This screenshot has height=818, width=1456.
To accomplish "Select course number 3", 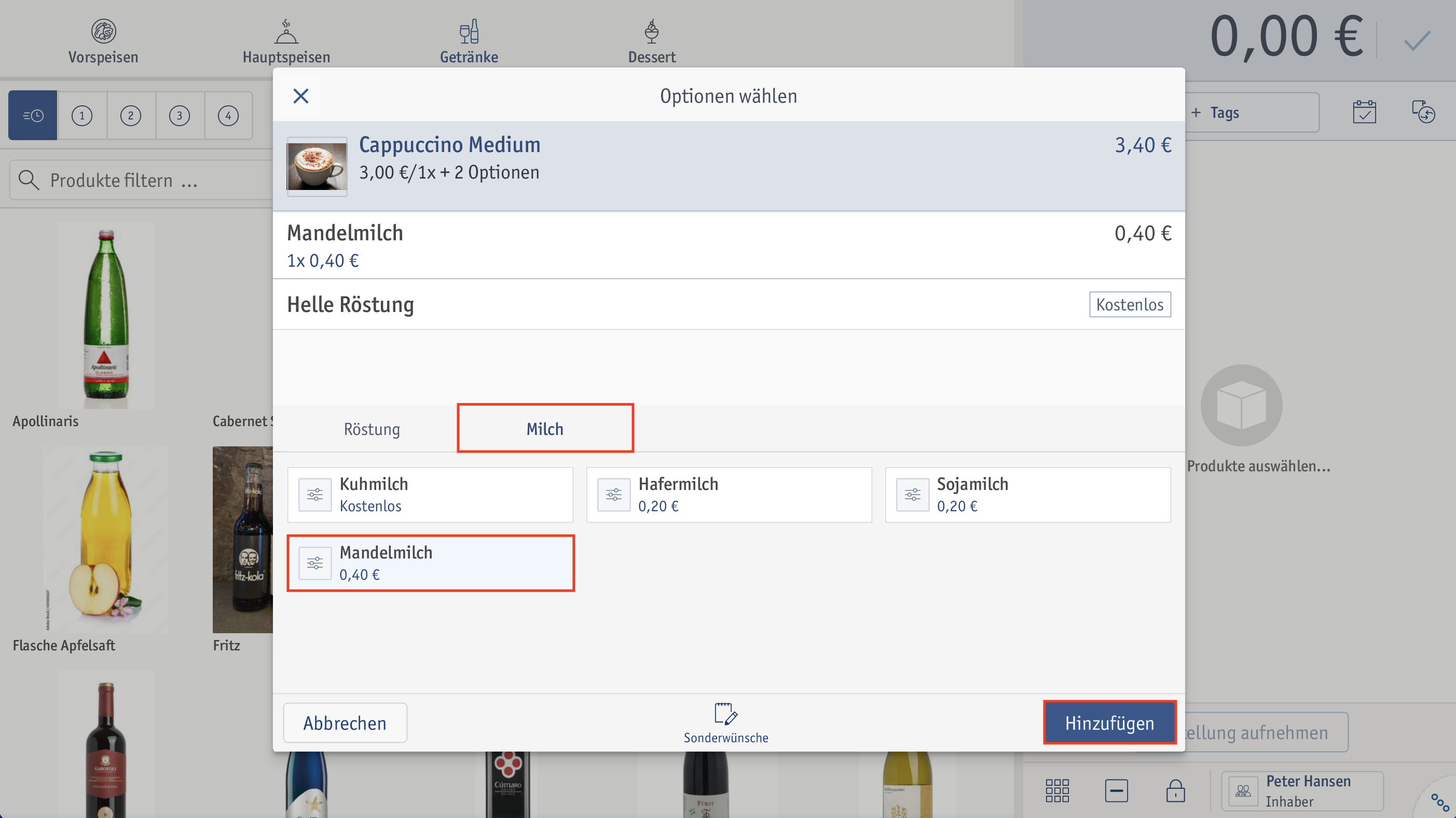I will (180, 115).
